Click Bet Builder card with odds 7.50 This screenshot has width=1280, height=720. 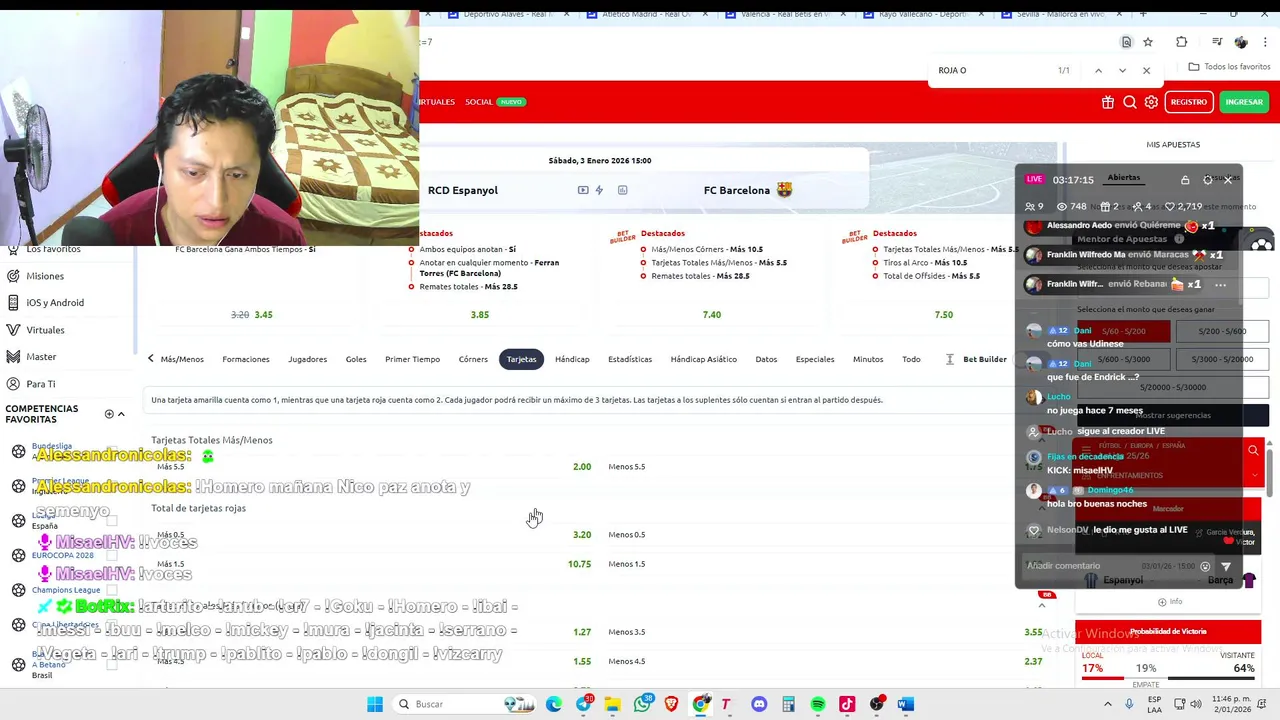943,275
